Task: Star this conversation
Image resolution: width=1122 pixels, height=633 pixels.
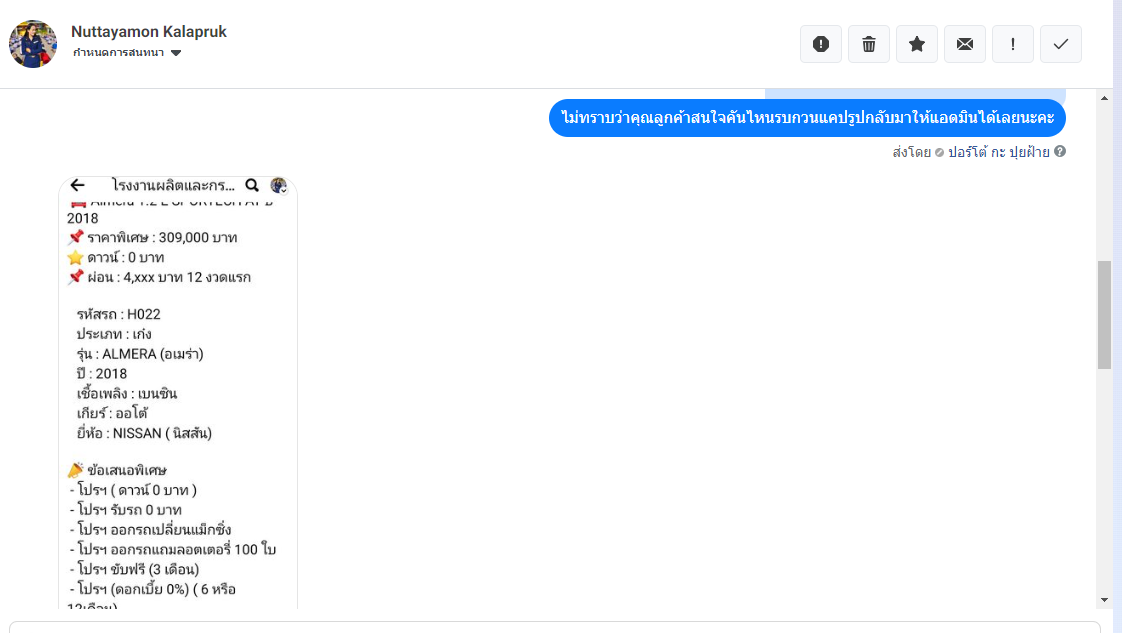Action: (x=917, y=44)
